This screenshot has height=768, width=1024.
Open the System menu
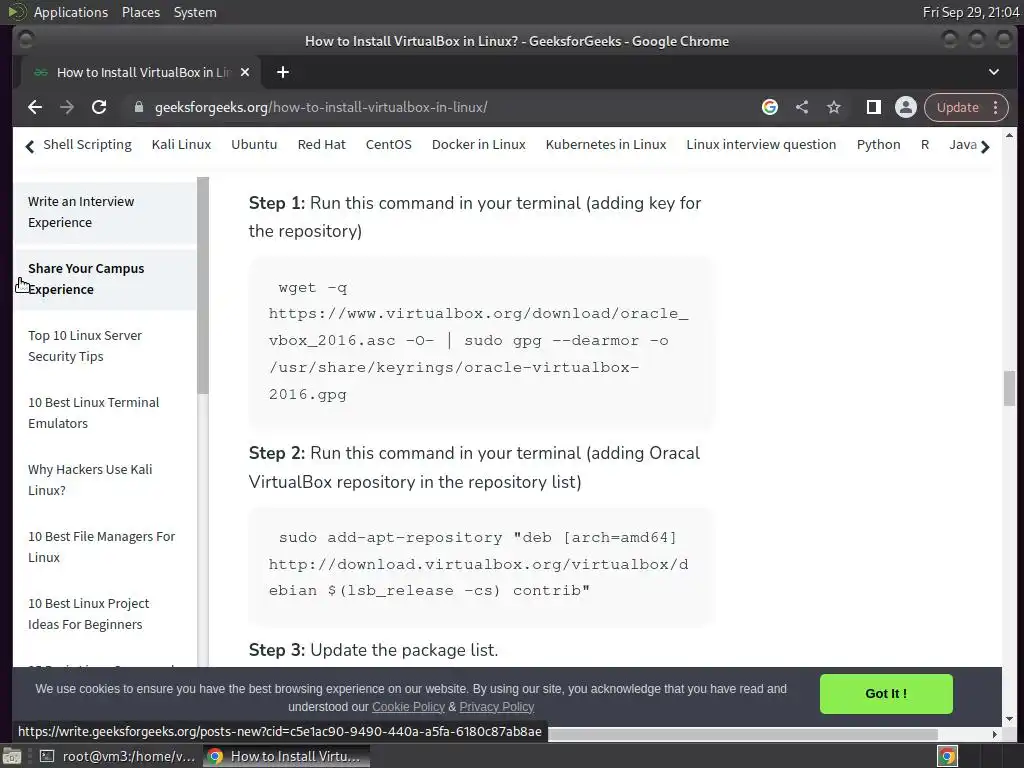click(x=195, y=12)
